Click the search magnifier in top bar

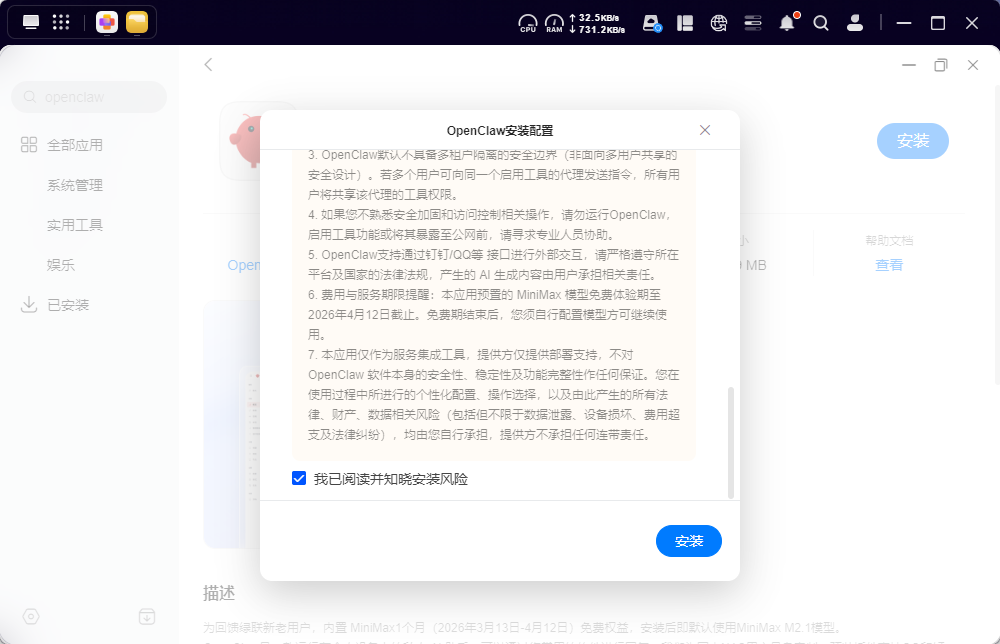pyautogui.click(x=821, y=23)
